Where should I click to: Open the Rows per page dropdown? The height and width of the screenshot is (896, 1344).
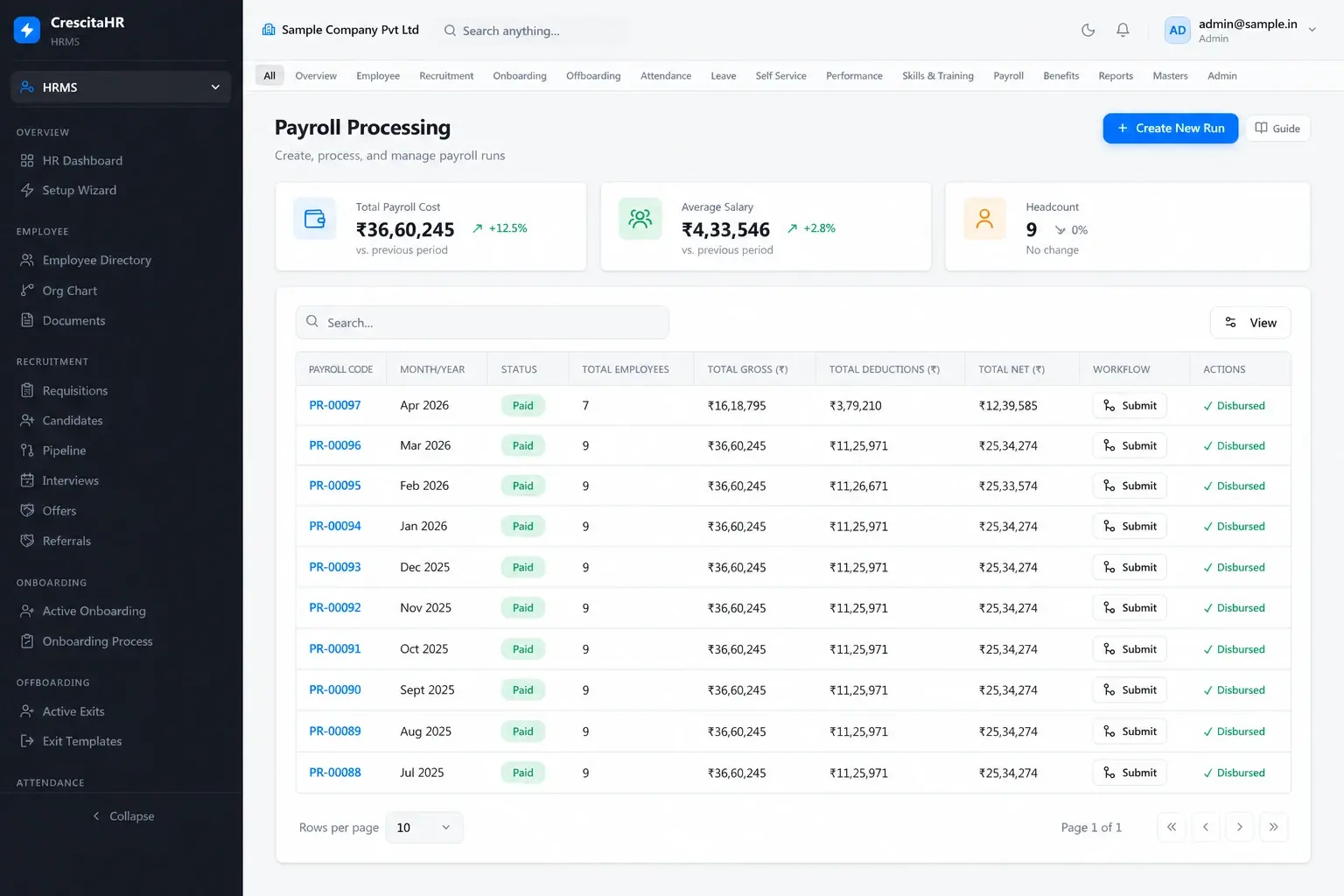(x=424, y=827)
